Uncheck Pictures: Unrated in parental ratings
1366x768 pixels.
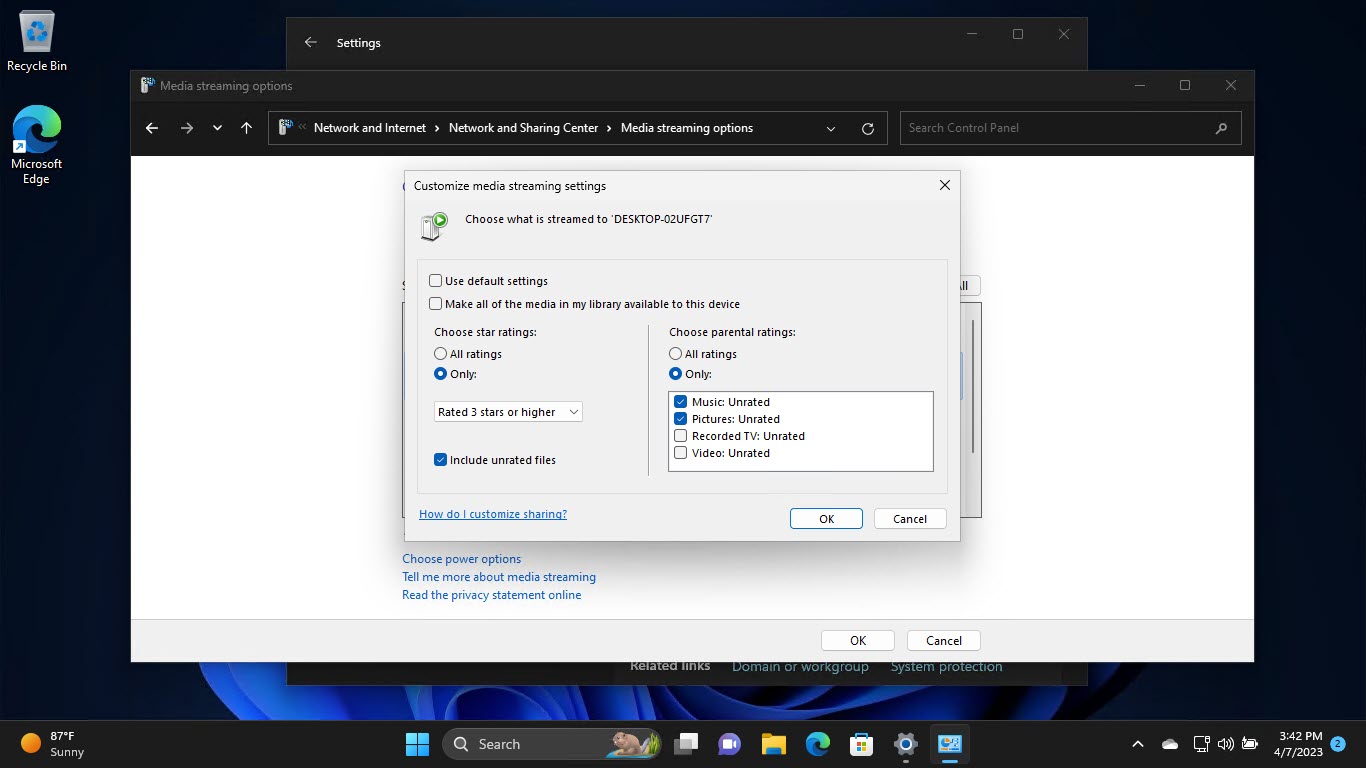pos(680,419)
